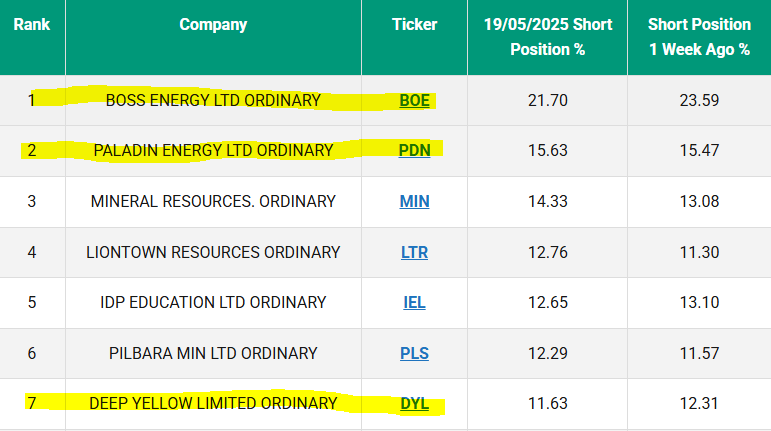Click the 12.31 week-ago value
Viewport: 771px width, 431px height.
tap(699, 403)
